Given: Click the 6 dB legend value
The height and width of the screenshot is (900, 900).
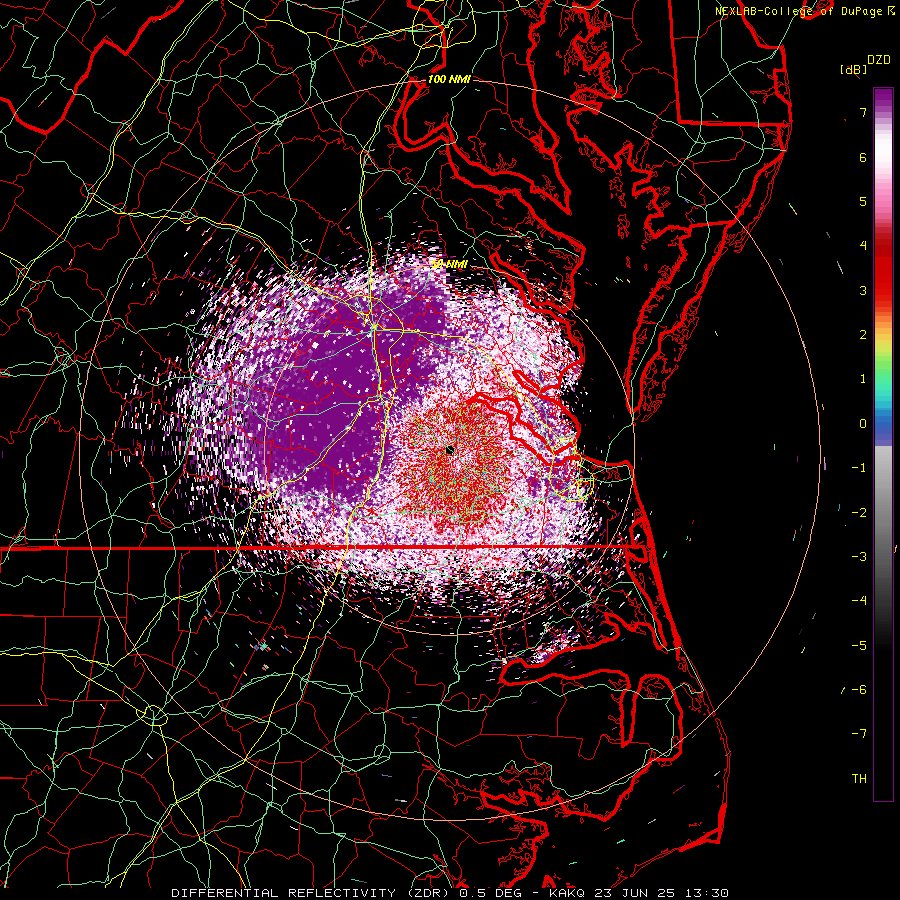Looking at the screenshot, I should pyautogui.click(x=863, y=157).
